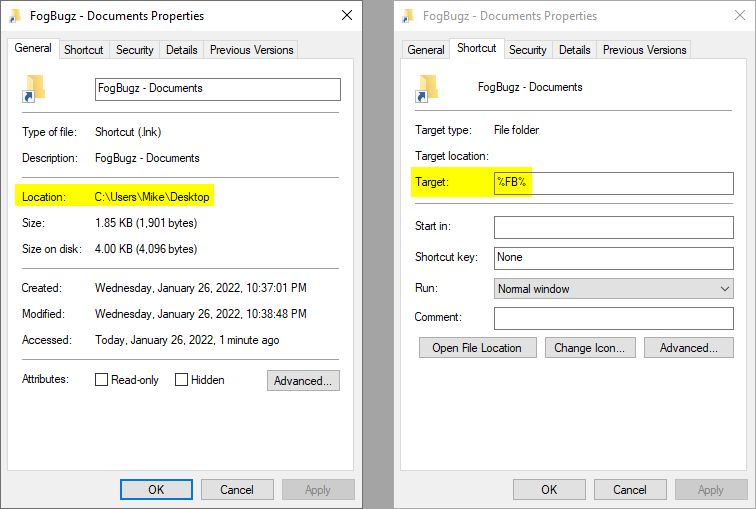
Task: Click the location path C:\Users\Mike\Desktop
Action: tap(152, 197)
